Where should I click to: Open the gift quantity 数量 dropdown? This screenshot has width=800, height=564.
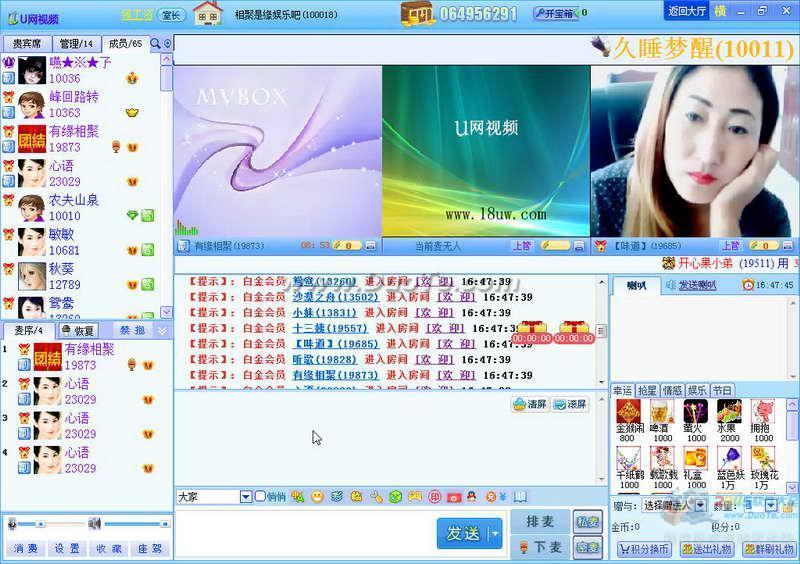coord(771,505)
